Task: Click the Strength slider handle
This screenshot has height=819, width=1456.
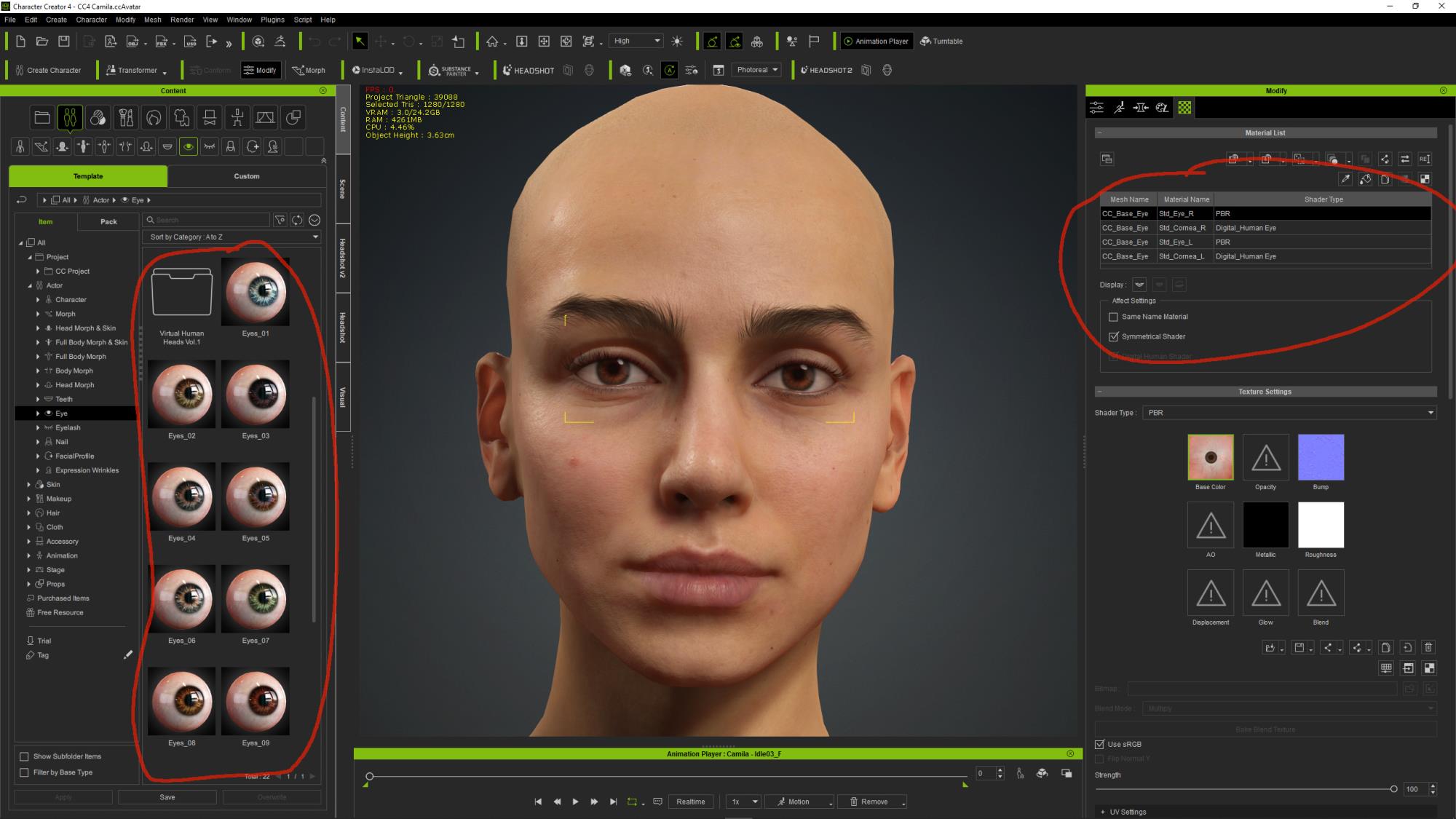Action: 1393,789
